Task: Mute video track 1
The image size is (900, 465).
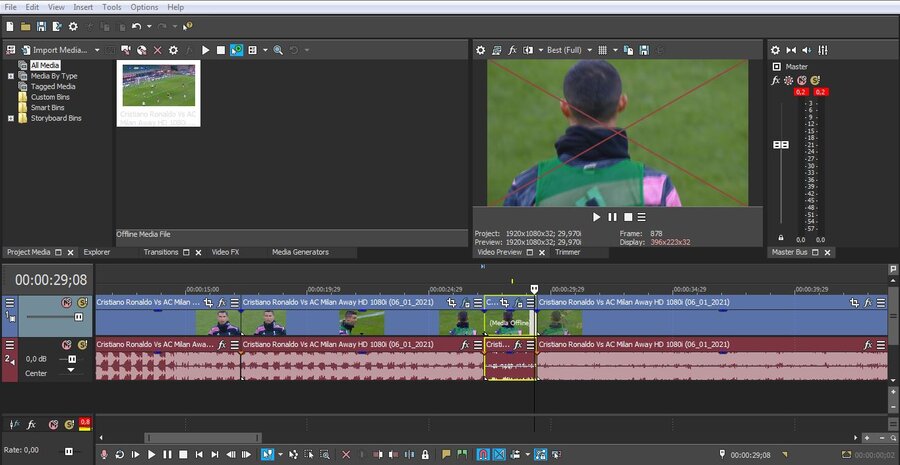Action: click(67, 303)
